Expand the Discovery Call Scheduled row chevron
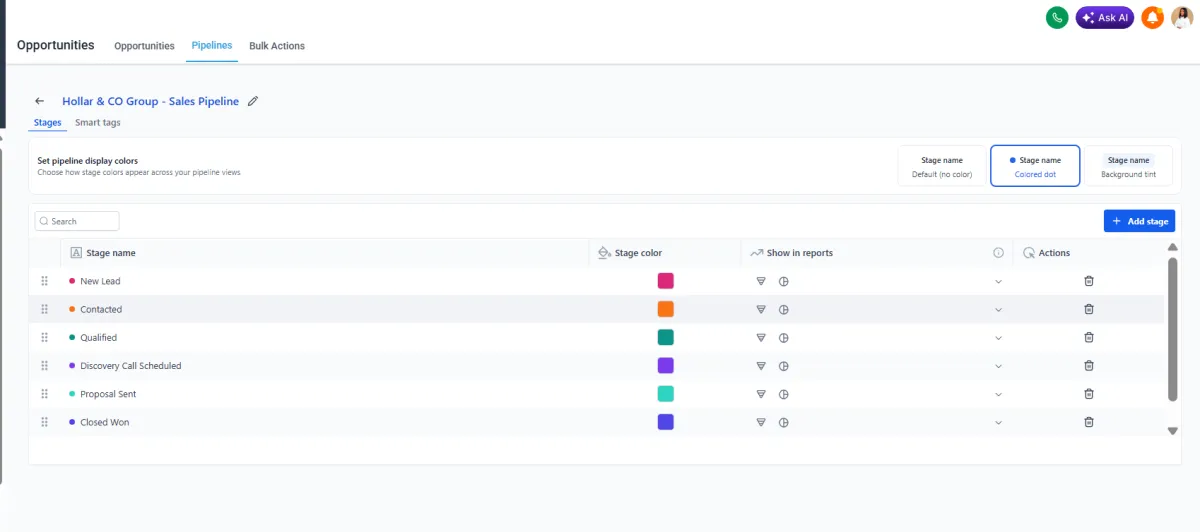 998,366
